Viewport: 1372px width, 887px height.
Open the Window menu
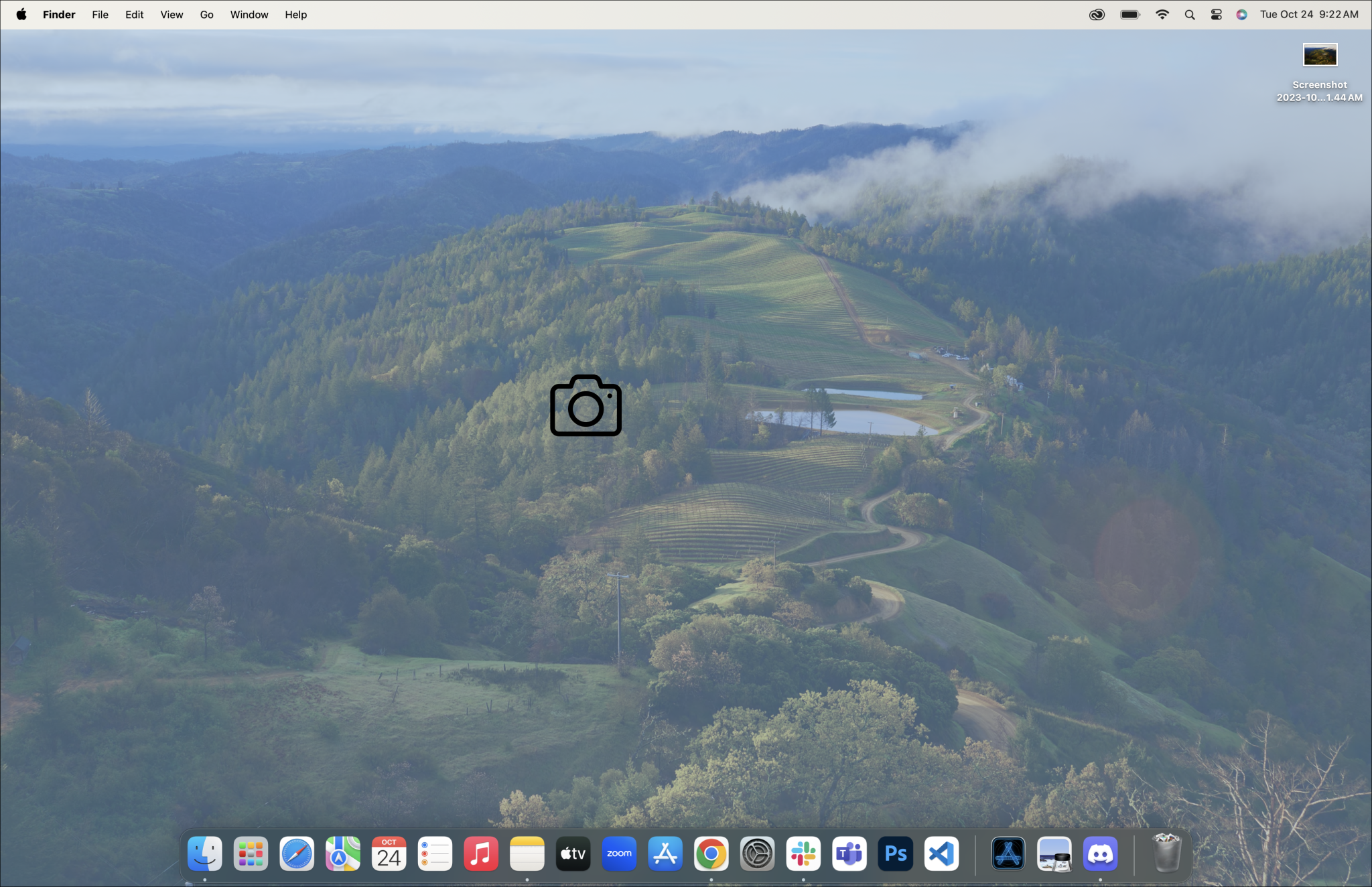pyautogui.click(x=249, y=14)
